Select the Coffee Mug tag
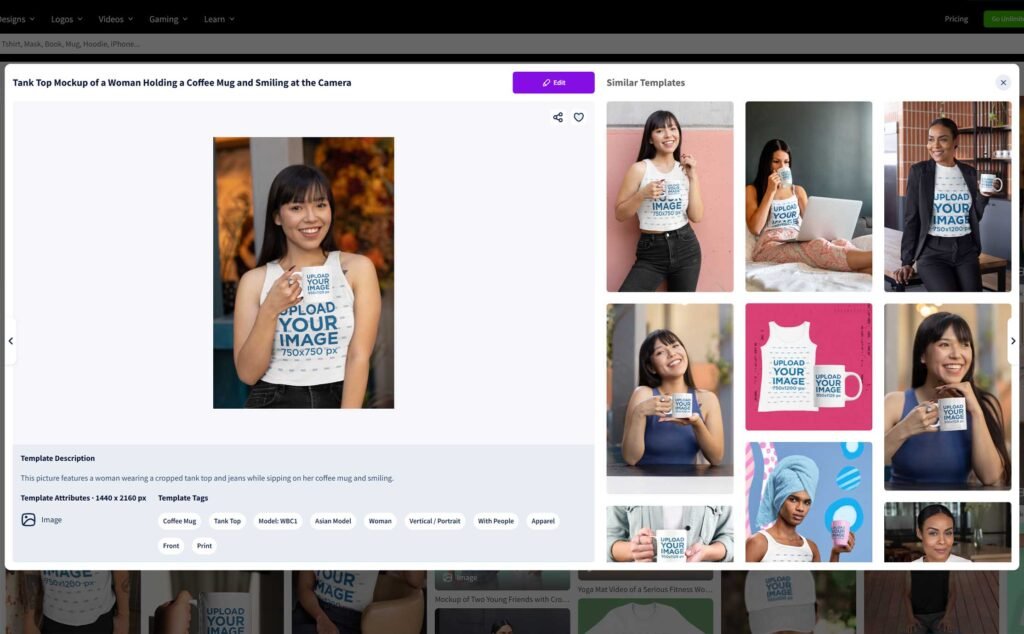Screen dimensions: 1024x634 pyautogui.click(x=180, y=521)
